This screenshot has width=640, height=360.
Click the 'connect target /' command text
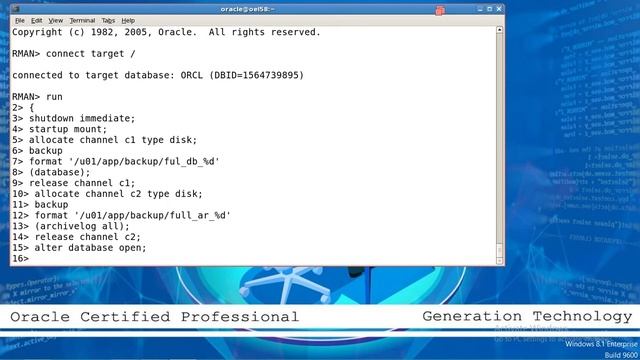90,54
